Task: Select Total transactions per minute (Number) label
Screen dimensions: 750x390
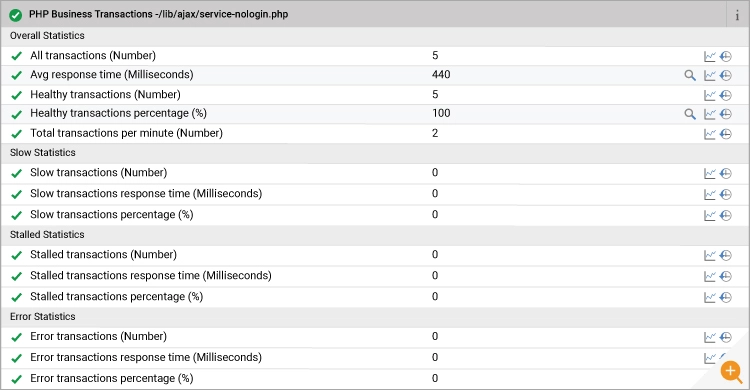Action: pos(126,134)
